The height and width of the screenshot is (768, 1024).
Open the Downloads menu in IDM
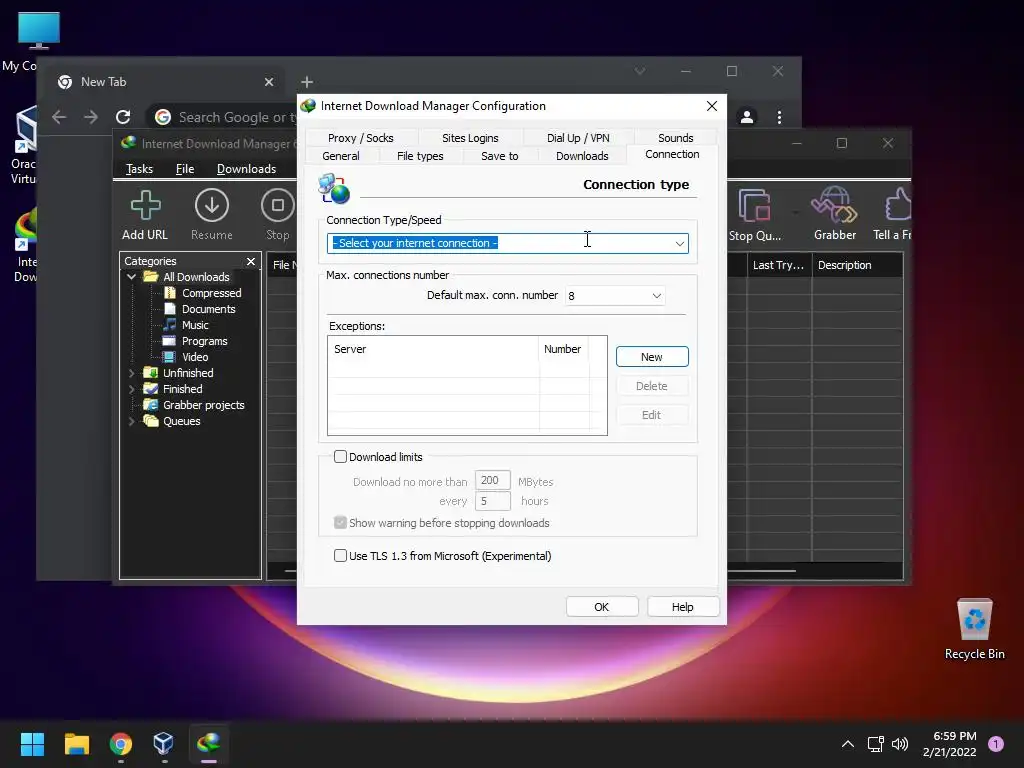246,169
